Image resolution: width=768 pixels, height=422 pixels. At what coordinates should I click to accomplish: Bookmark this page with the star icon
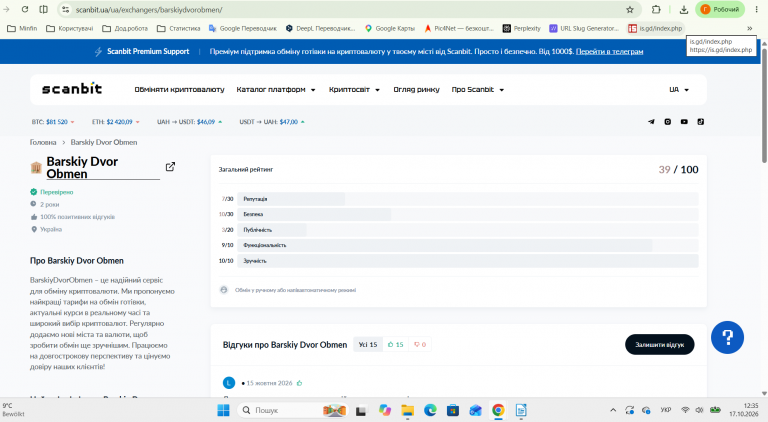(630, 9)
